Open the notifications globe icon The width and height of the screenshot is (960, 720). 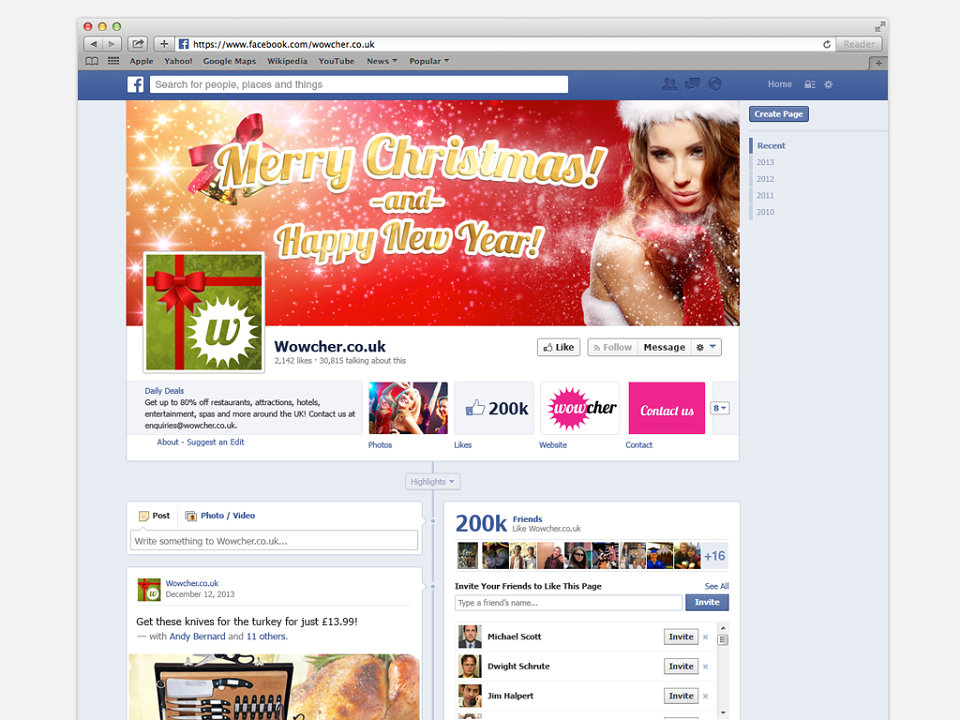point(714,84)
